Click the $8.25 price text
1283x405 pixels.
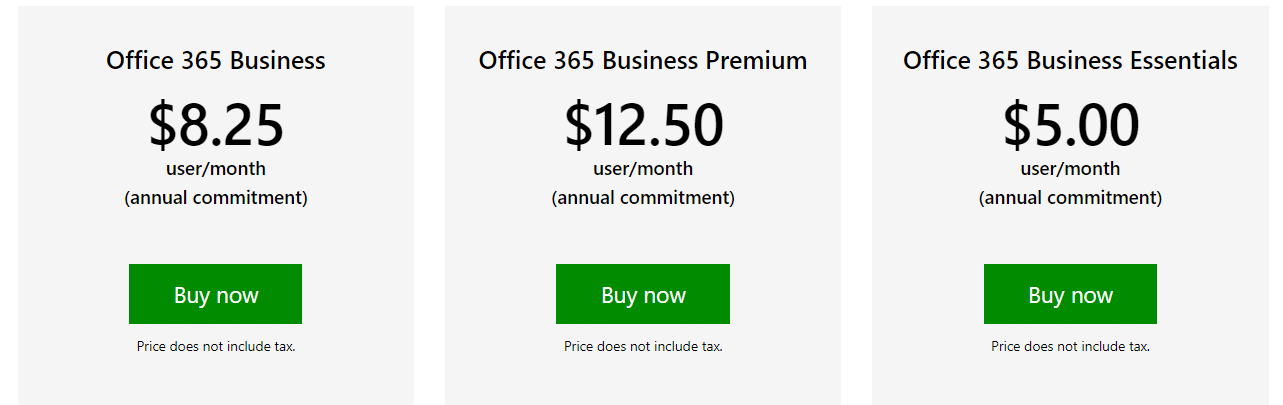point(216,125)
